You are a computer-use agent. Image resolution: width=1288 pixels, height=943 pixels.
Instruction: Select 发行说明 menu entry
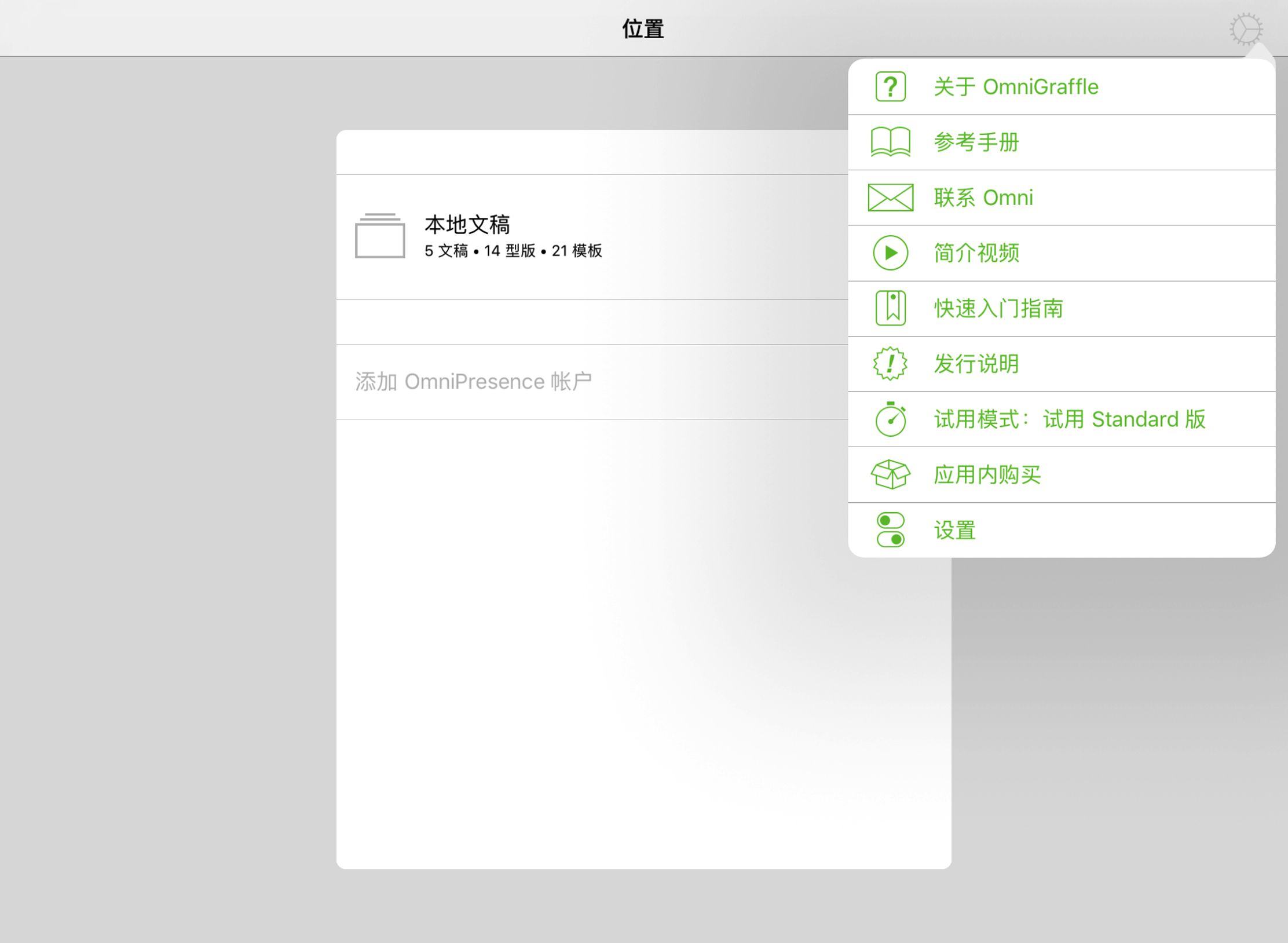point(1062,364)
